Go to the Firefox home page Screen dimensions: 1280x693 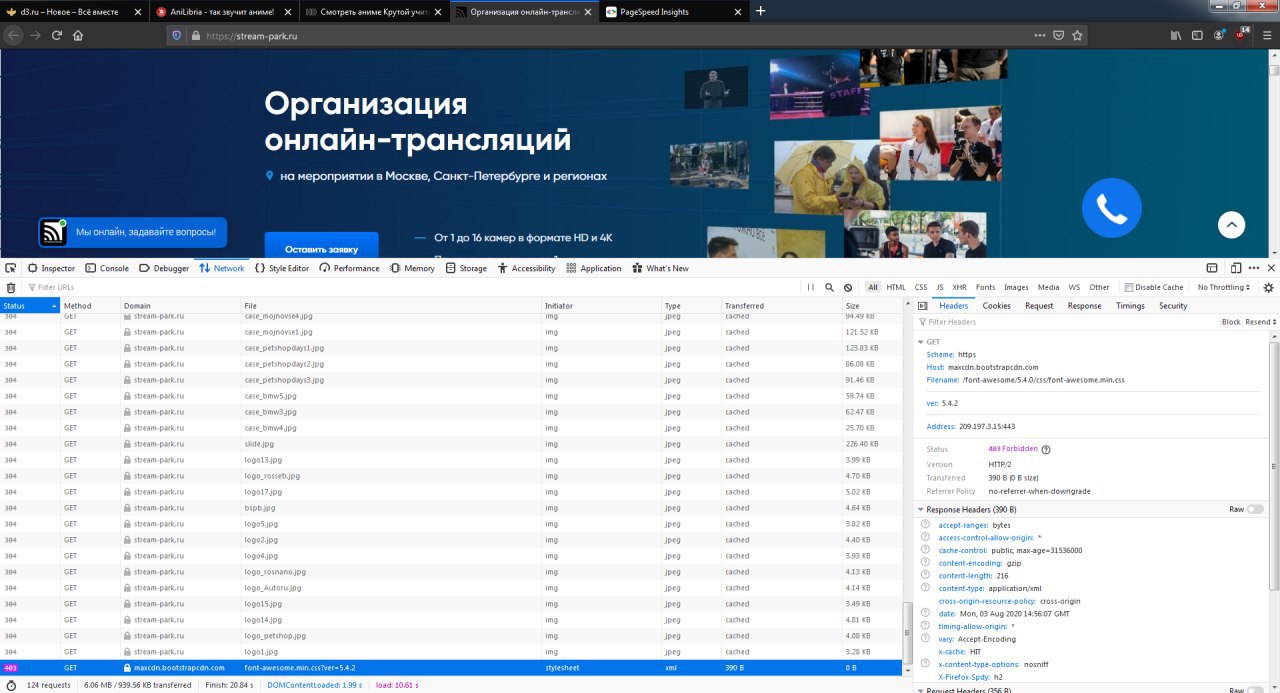pos(78,35)
